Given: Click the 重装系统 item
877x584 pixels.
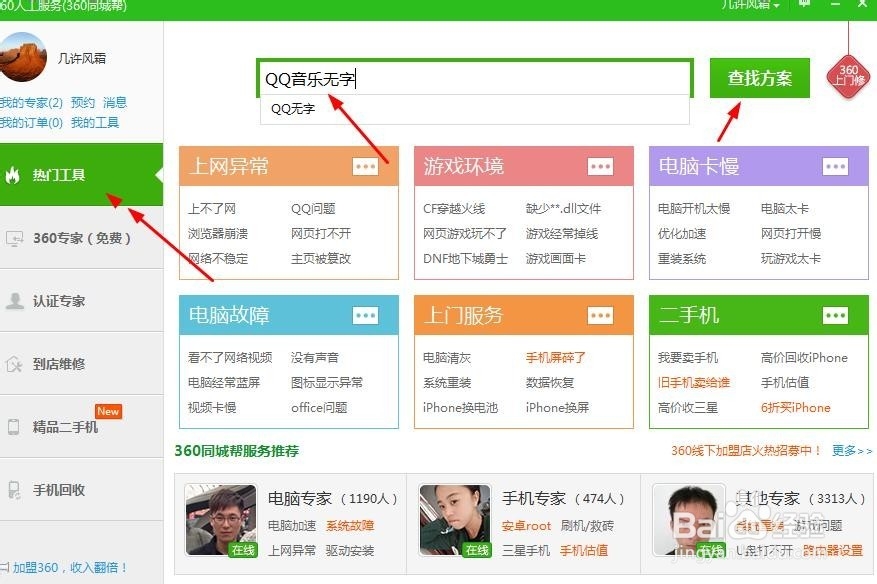Looking at the screenshot, I should coord(682,258).
